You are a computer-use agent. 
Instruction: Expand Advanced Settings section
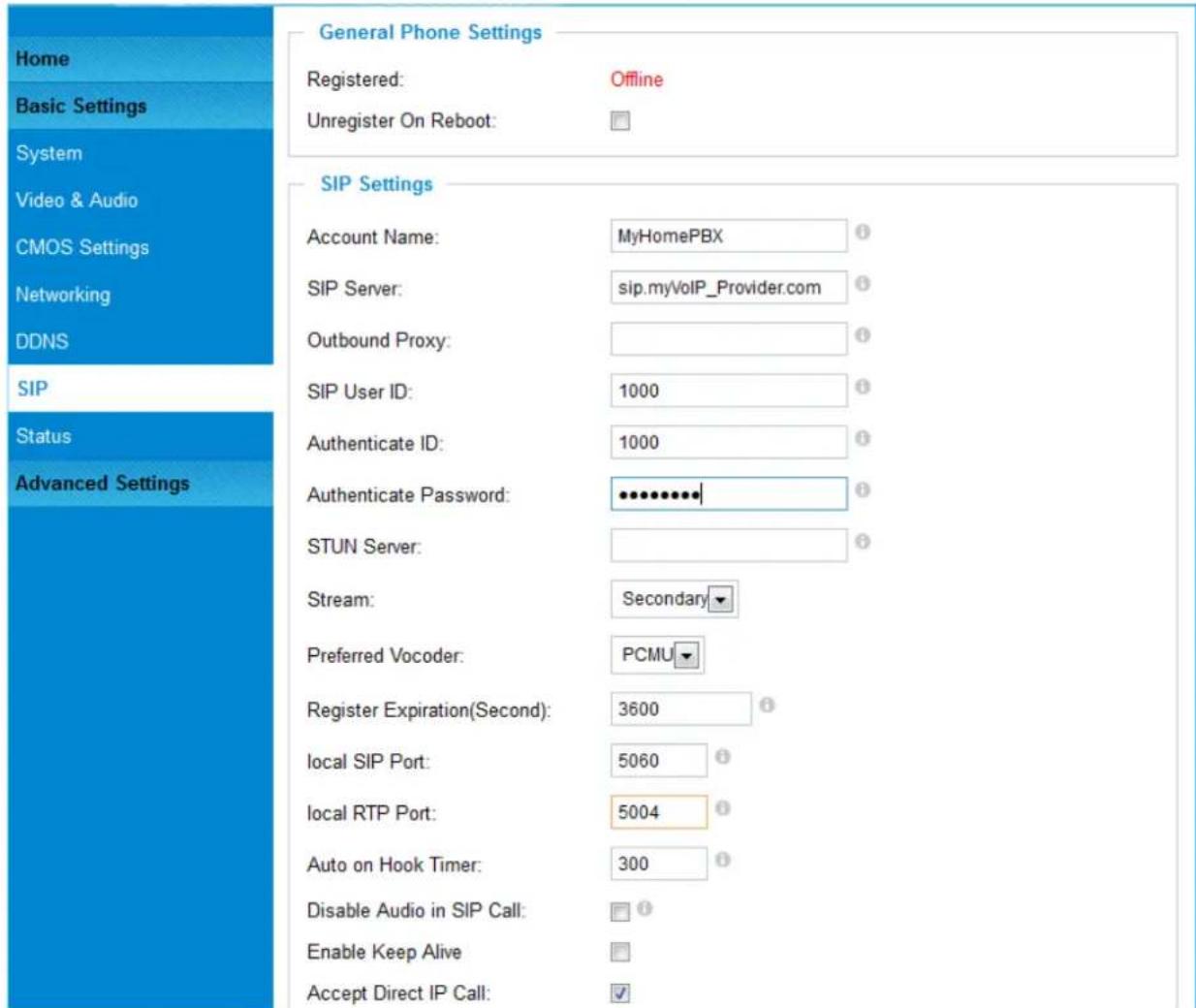click(x=141, y=483)
